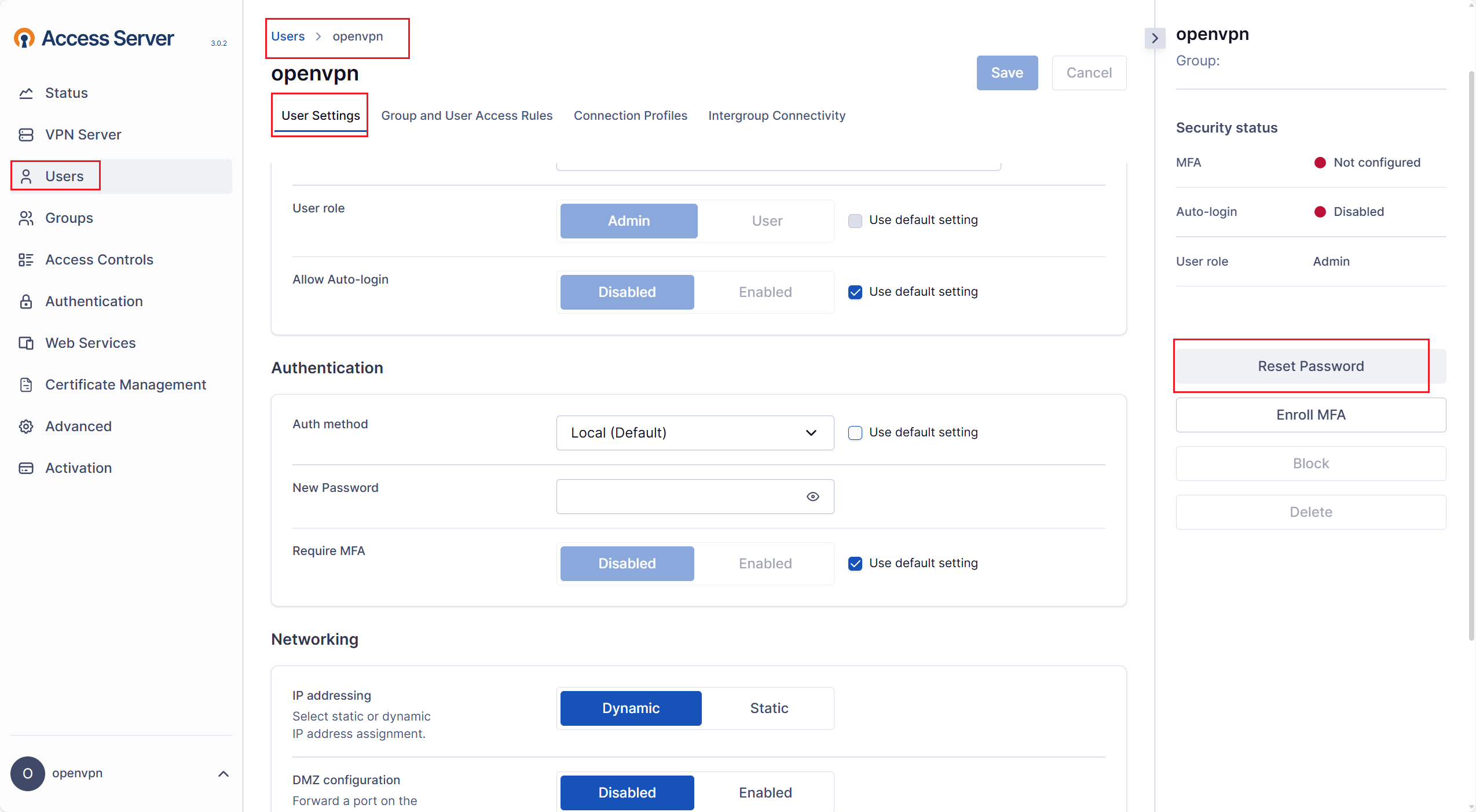Viewport: 1476px width, 812px height.
Task: Open Activation card icon
Action: coord(26,468)
